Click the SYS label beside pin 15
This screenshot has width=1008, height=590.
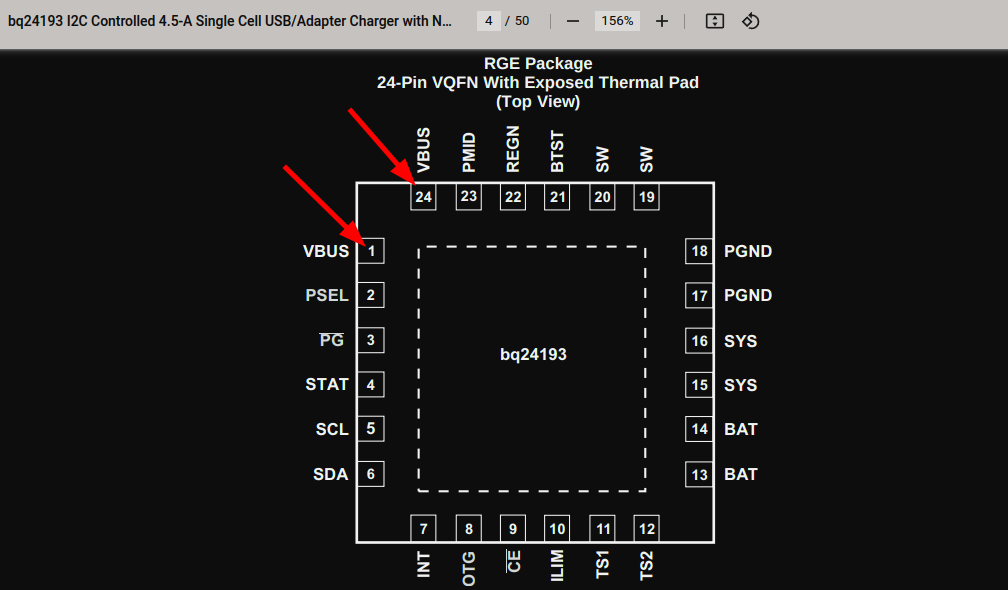[x=741, y=385]
